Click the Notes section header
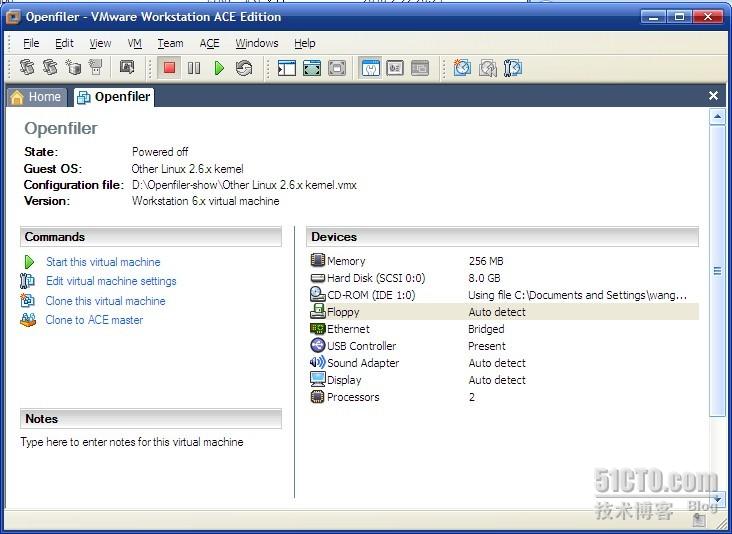The width and height of the screenshot is (732, 534). 151,419
